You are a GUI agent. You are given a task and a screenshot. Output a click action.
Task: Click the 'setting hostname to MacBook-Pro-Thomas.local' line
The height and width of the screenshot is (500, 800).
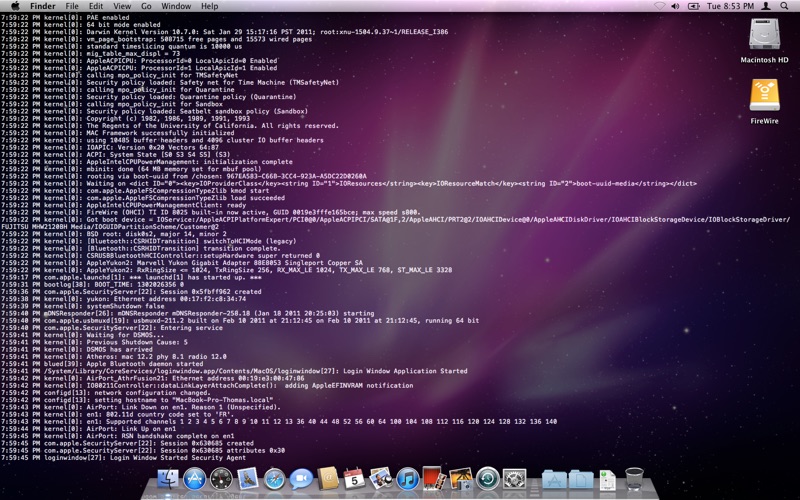(137, 400)
